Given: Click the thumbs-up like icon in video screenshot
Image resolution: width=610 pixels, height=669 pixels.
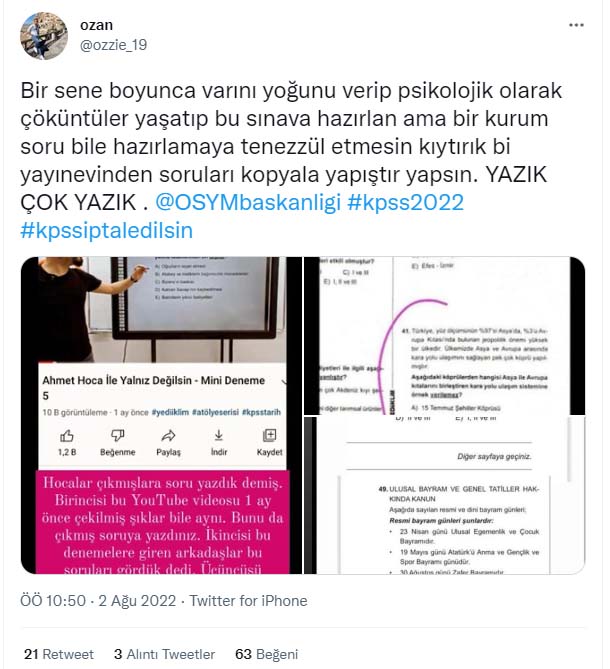Looking at the screenshot, I should tap(67, 436).
